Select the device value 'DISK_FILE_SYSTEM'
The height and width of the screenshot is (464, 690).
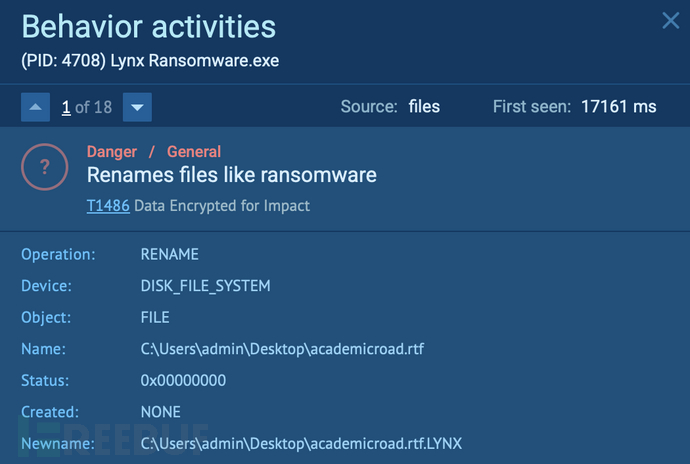(205, 286)
